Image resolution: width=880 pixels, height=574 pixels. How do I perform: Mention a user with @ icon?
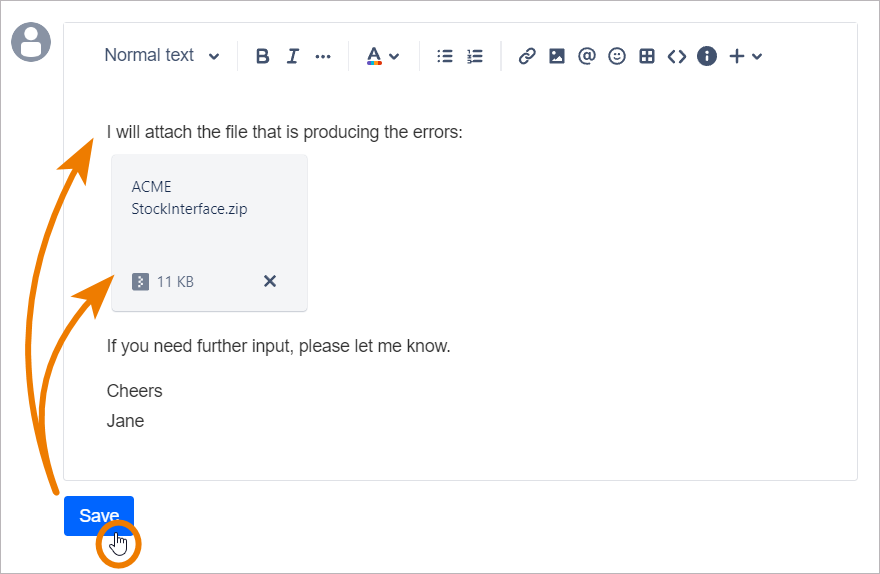tap(587, 56)
